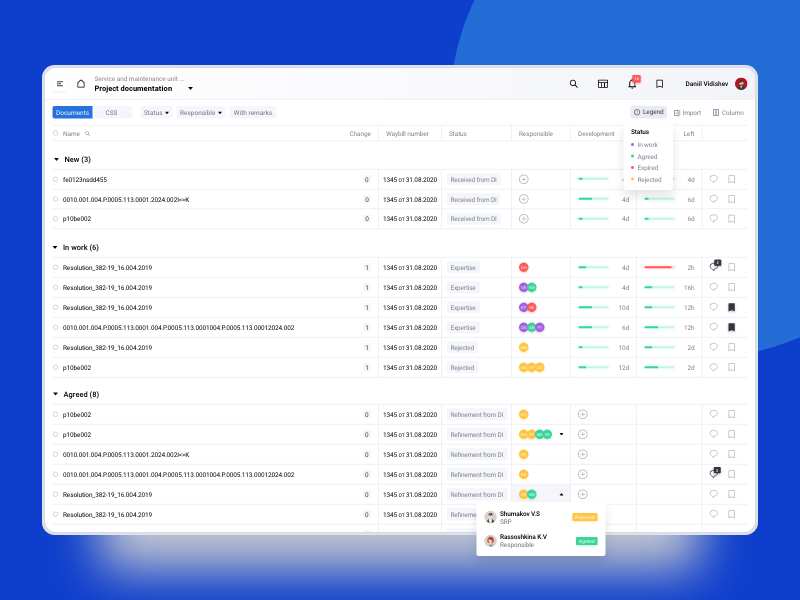Tick the checkbox for fe0123nsdd455

(x=56, y=180)
